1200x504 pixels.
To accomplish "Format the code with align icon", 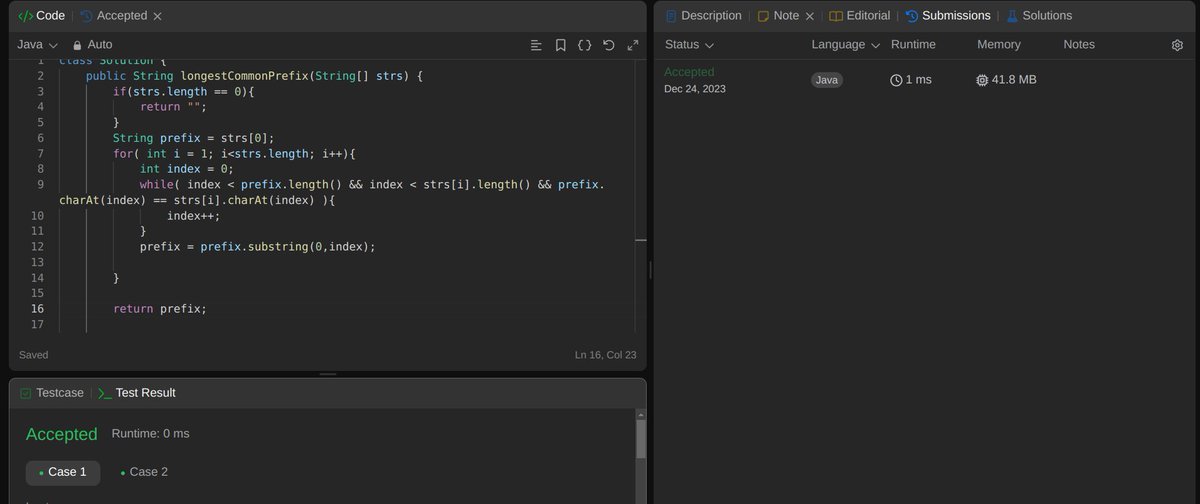I will (536, 45).
